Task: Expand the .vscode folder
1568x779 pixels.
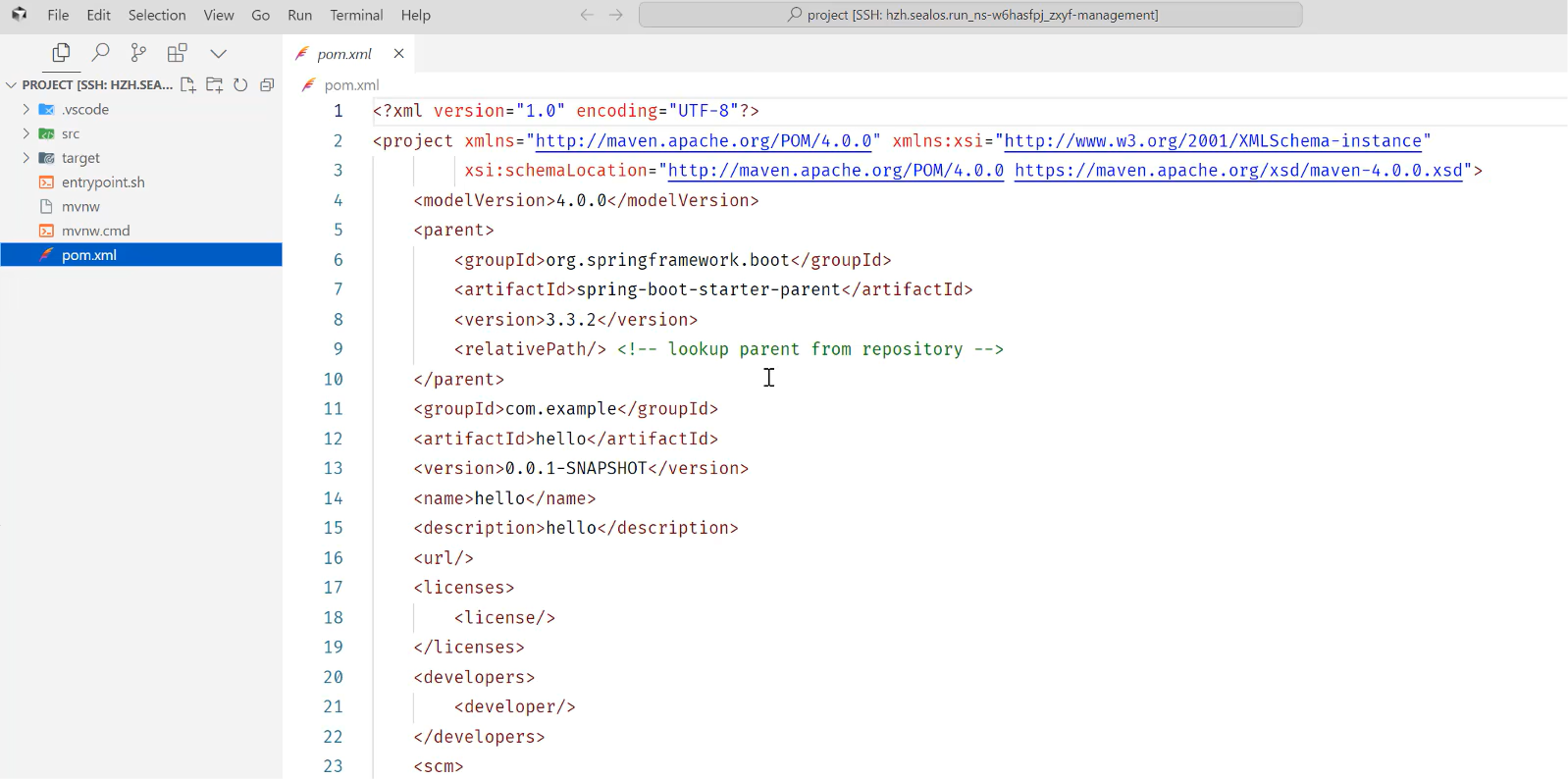Action: point(26,109)
